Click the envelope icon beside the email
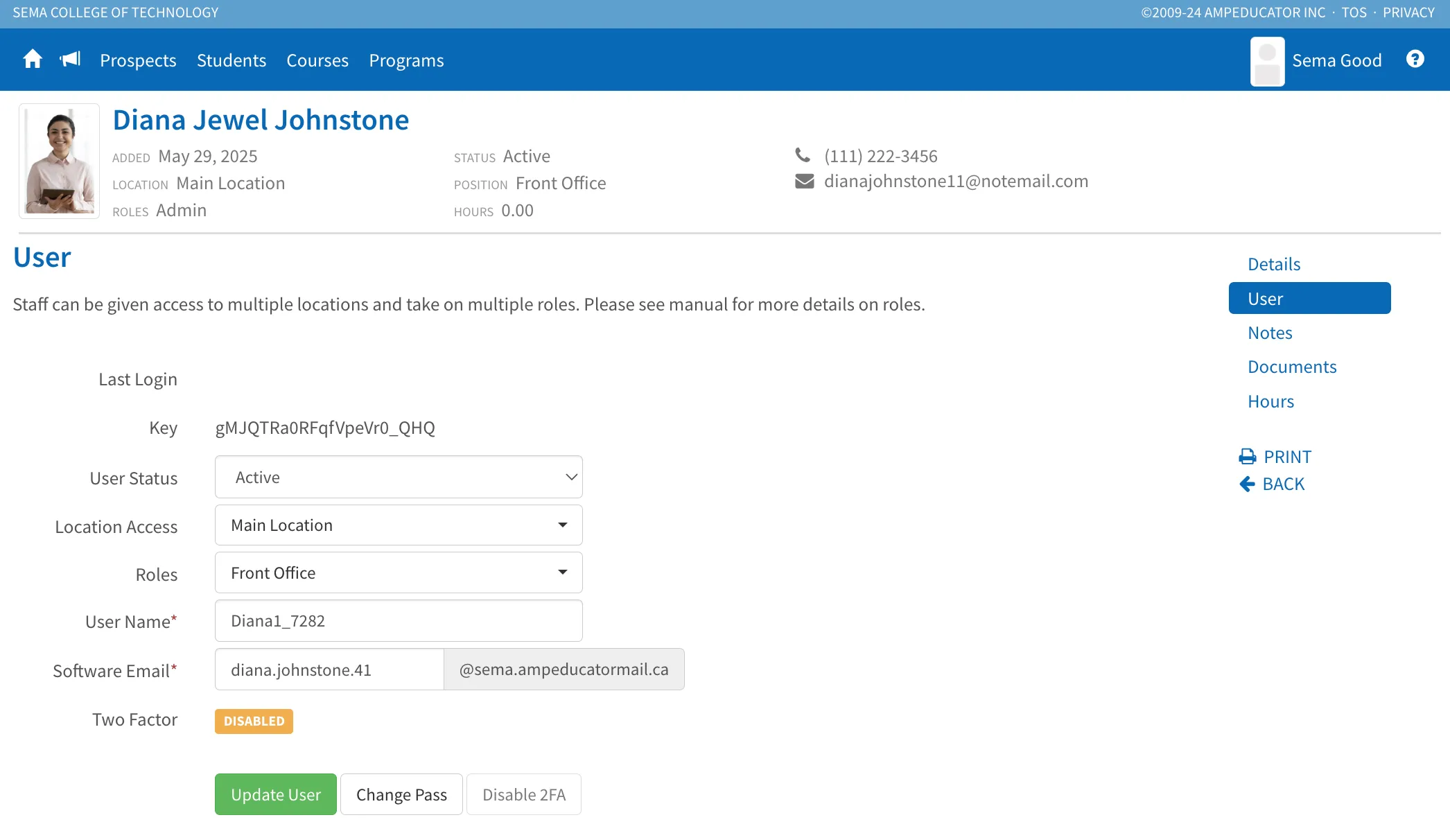This screenshot has width=1450, height=840. click(x=804, y=182)
